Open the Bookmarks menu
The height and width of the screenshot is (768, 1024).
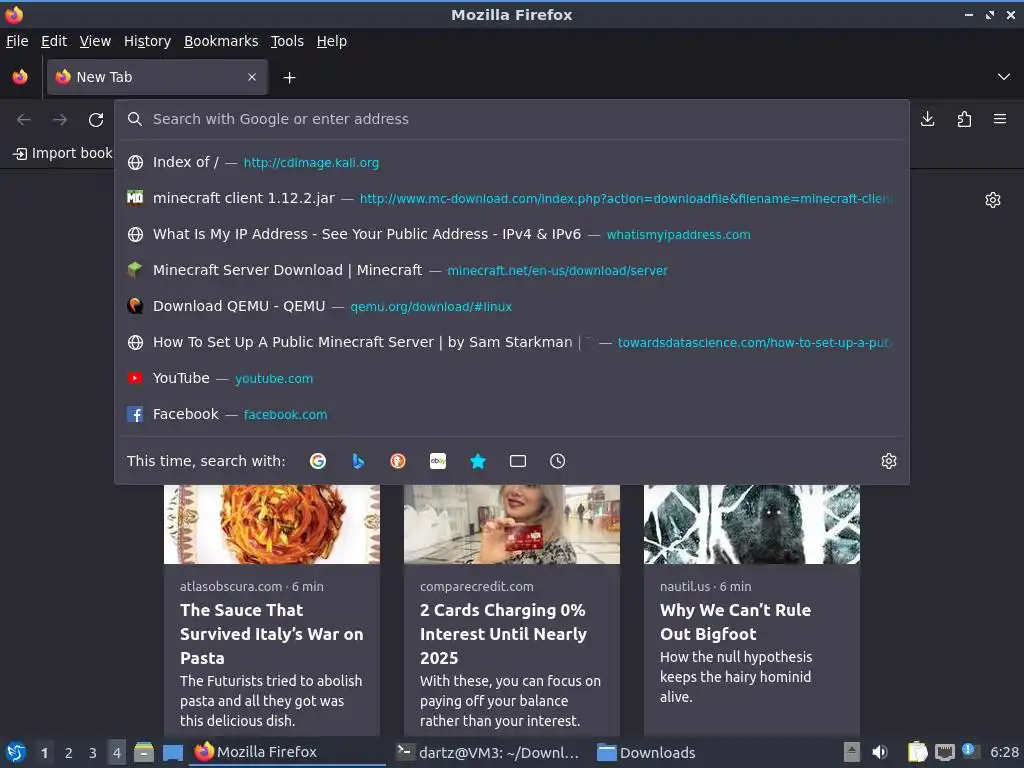(x=221, y=41)
